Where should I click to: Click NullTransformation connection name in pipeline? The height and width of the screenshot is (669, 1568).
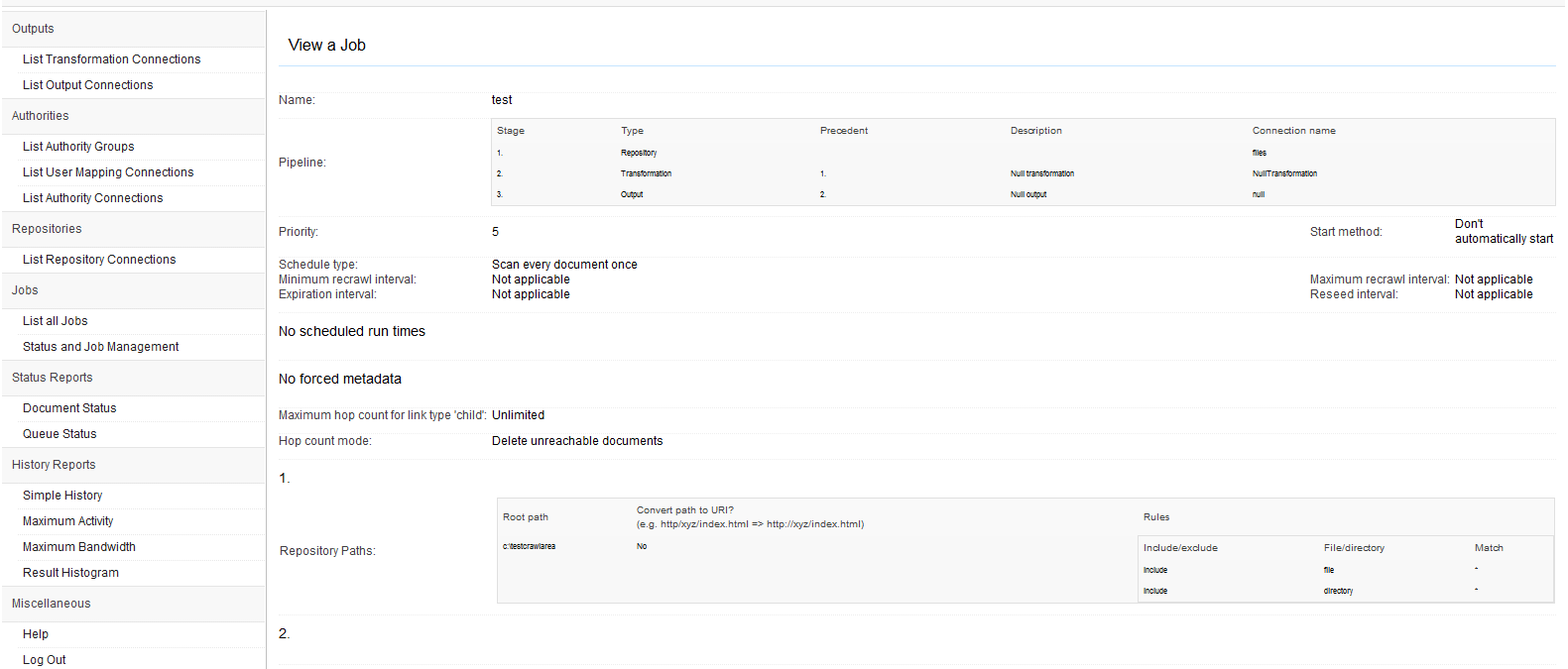(x=1284, y=173)
